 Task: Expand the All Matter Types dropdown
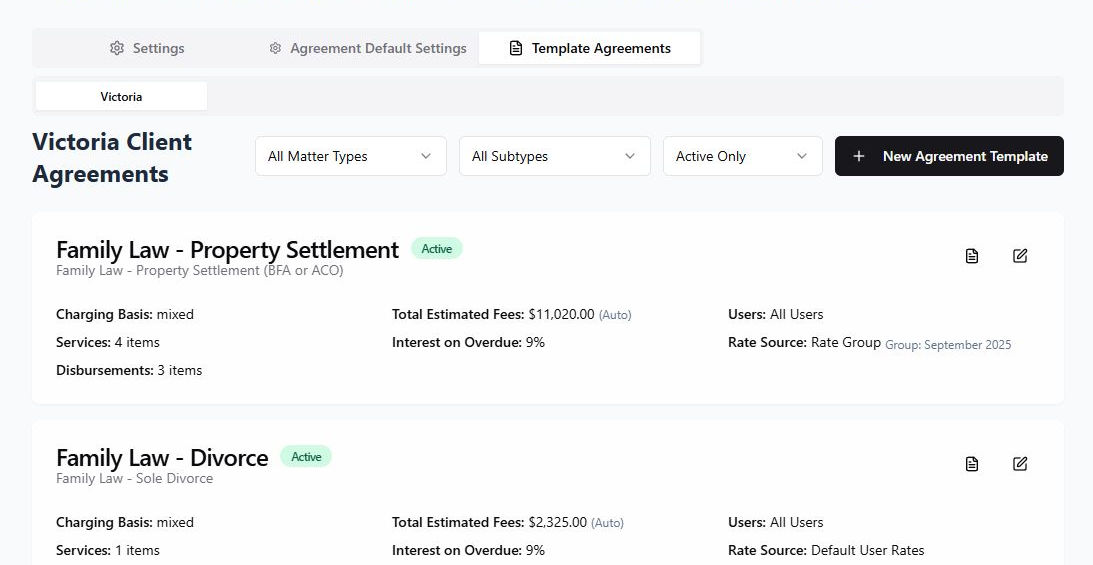tap(350, 156)
